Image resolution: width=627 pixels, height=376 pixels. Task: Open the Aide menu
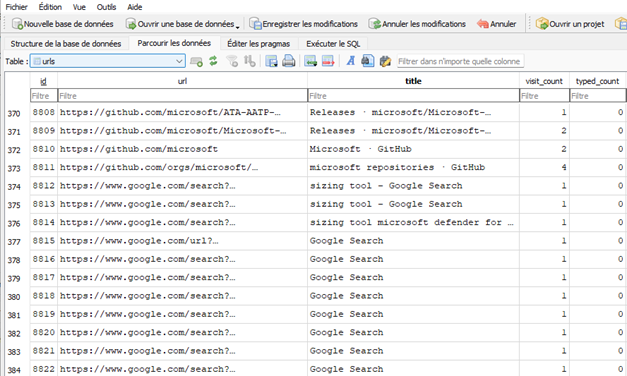click(135, 7)
